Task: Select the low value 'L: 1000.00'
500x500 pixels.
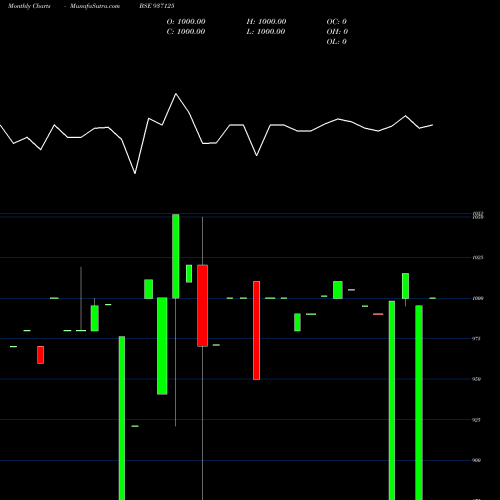Action: (266, 32)
